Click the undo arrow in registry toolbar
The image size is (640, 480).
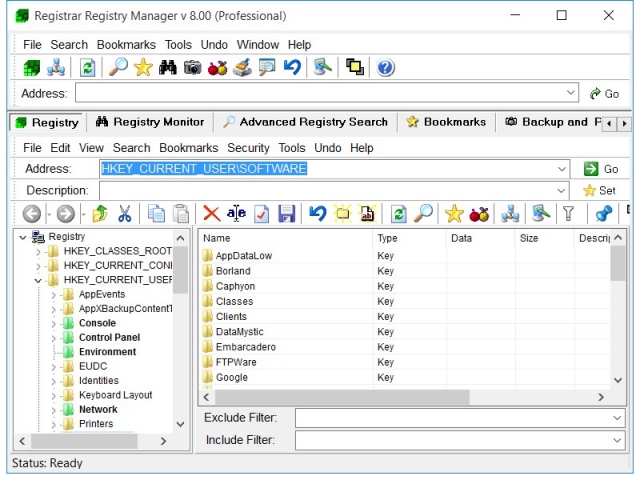click(x=318, y=213)
